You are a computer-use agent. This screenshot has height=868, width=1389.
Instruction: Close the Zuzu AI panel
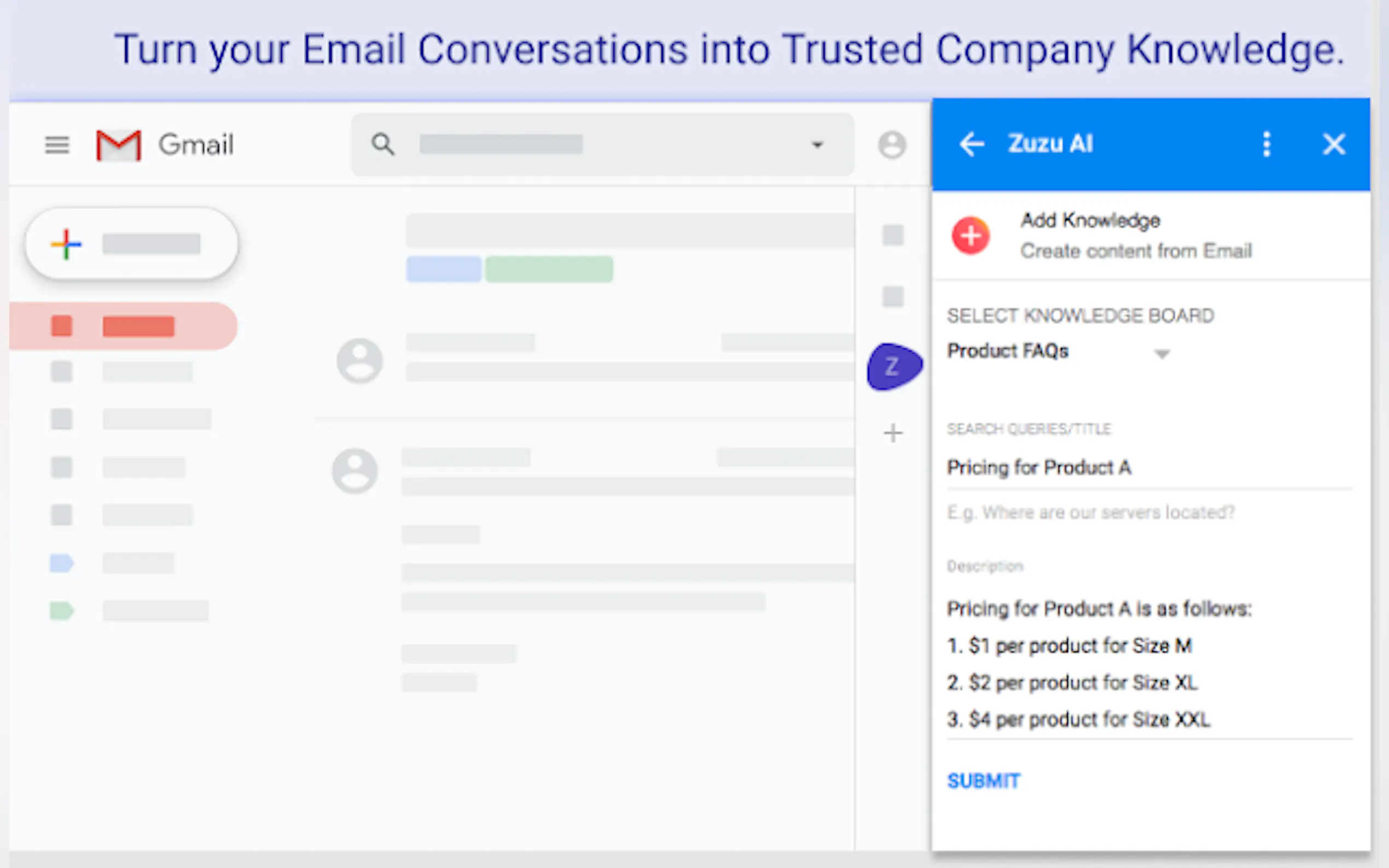[1333, 144]
